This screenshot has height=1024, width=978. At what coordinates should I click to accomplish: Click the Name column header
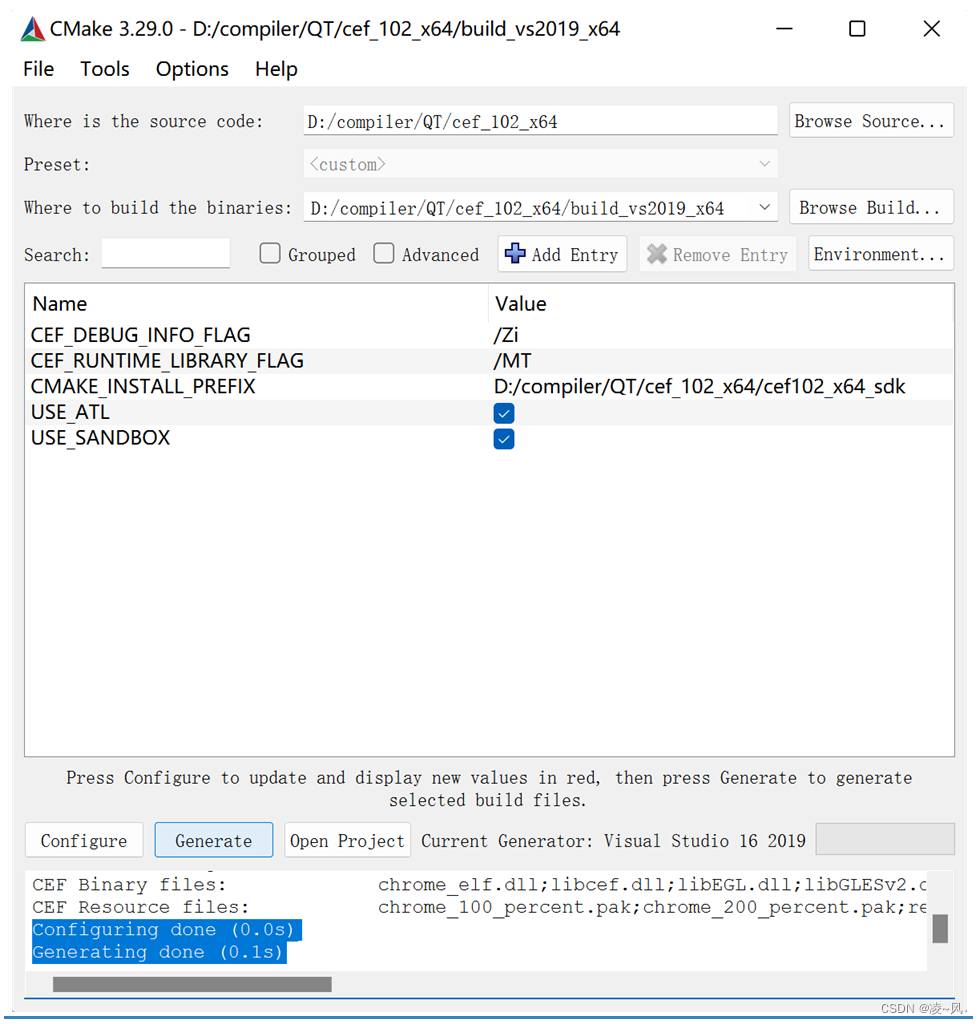coord(60,304)
